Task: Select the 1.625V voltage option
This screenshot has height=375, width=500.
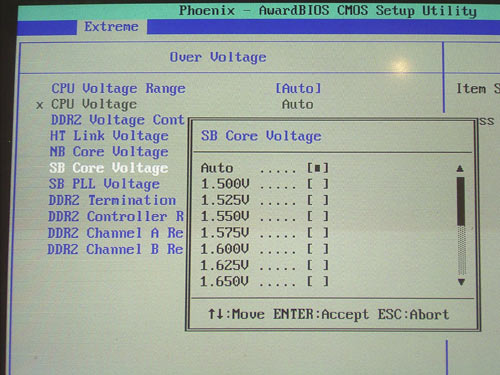Action: (x=265, y=265)
